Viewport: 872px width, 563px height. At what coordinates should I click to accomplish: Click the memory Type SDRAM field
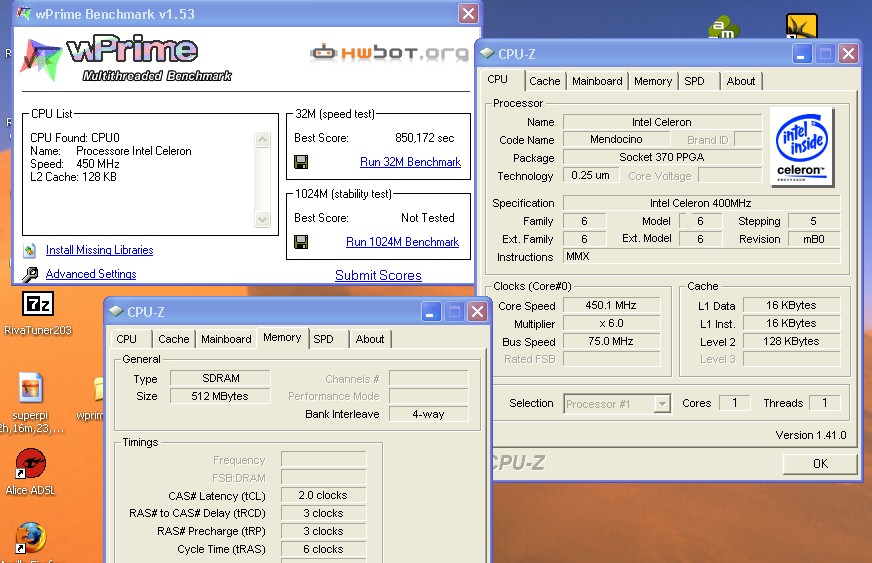click(220, 378)
